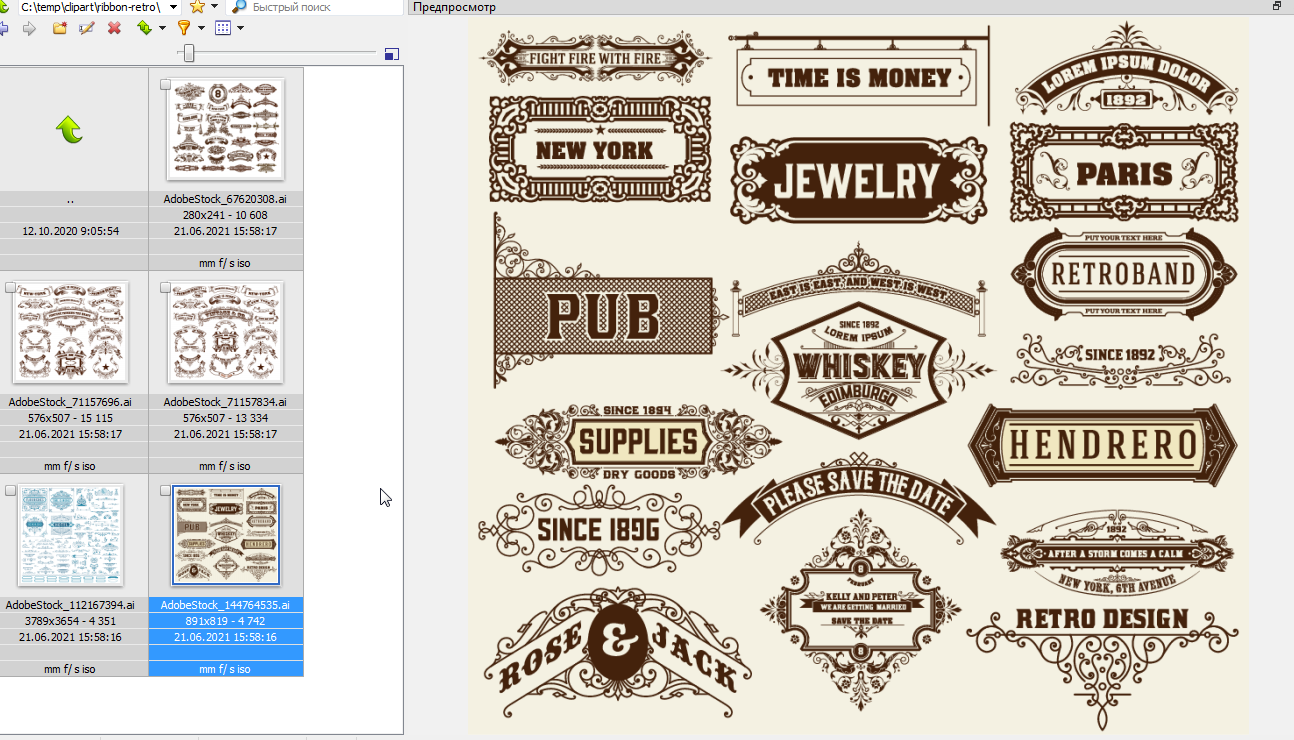Click the file name AdobeStock_71157696.ai
The width and height of the screenshot is (1294, 740).
[x=70, y=402]
